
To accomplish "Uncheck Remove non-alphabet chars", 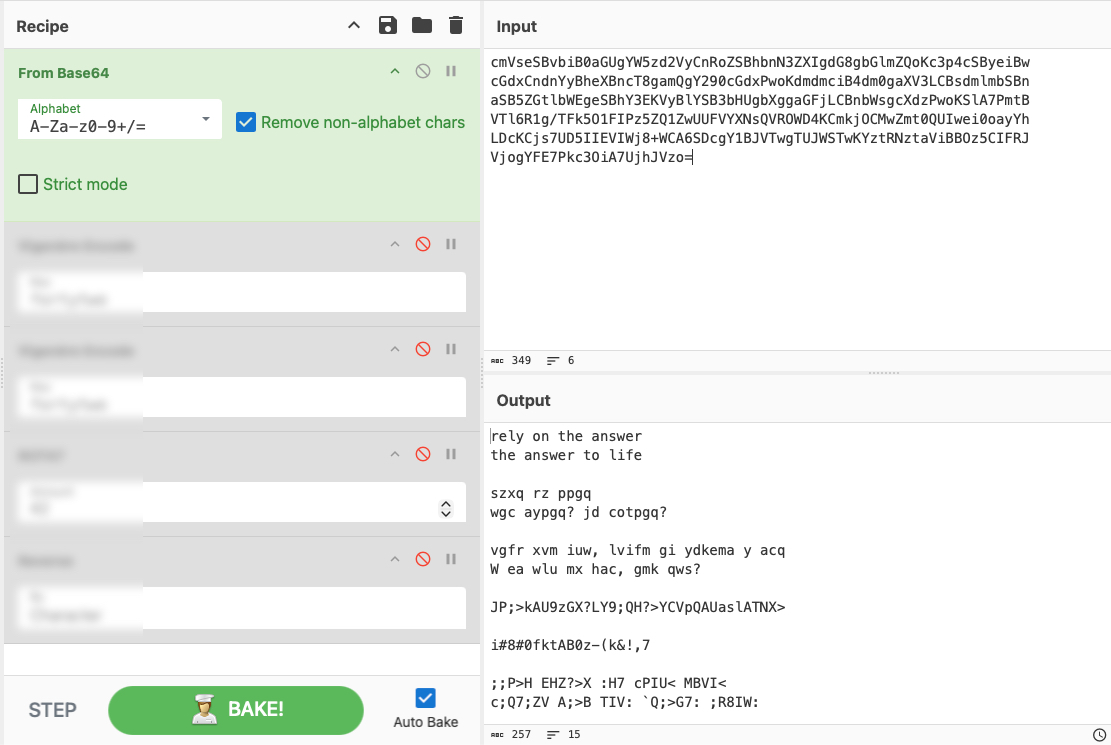I will [x=246, y=122].
